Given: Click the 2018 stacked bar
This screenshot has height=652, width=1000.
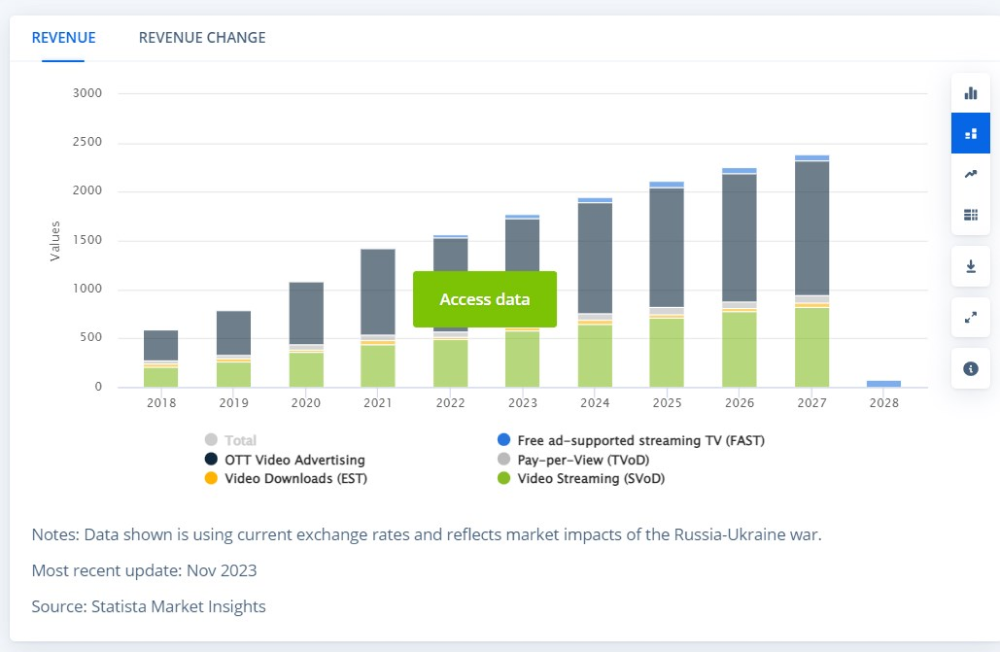Looking at the screenshot, I should pos(161,345).
